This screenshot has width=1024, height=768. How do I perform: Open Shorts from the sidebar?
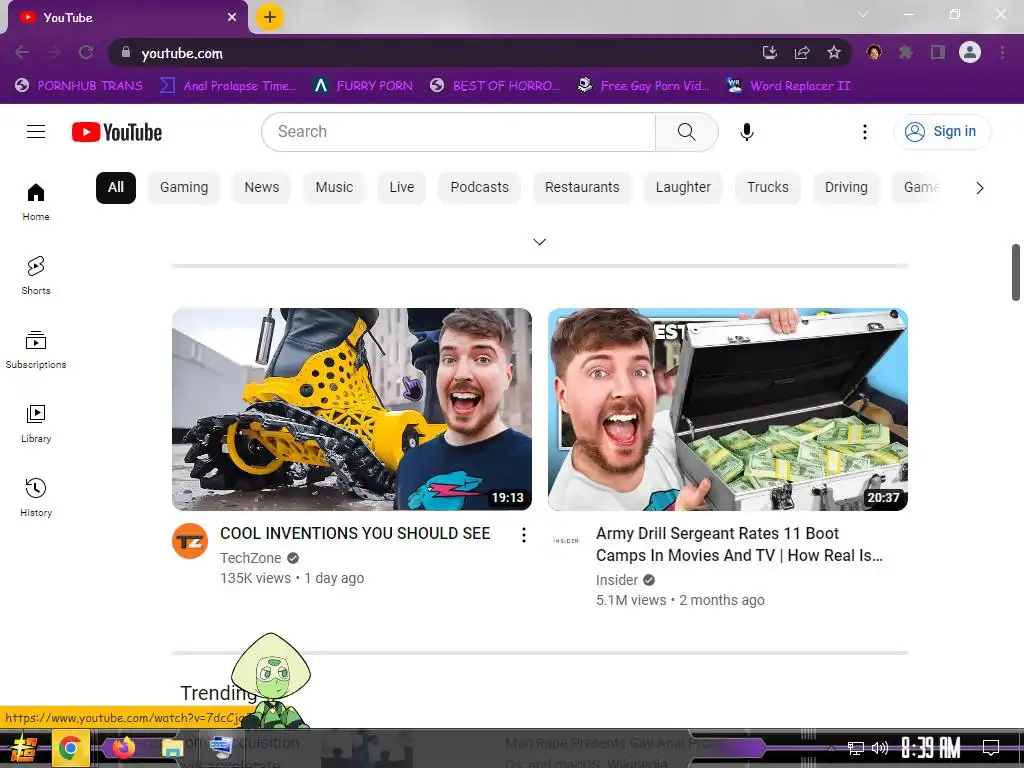tap(36, 276)
